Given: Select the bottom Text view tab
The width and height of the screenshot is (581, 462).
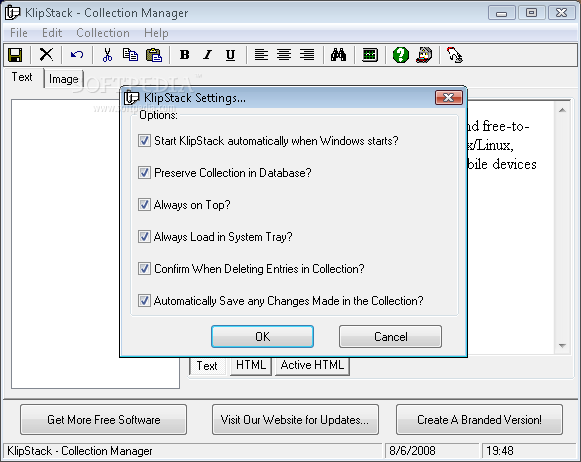Looking at the screenshot, I should pyautogui.click(x=207, y=366).
